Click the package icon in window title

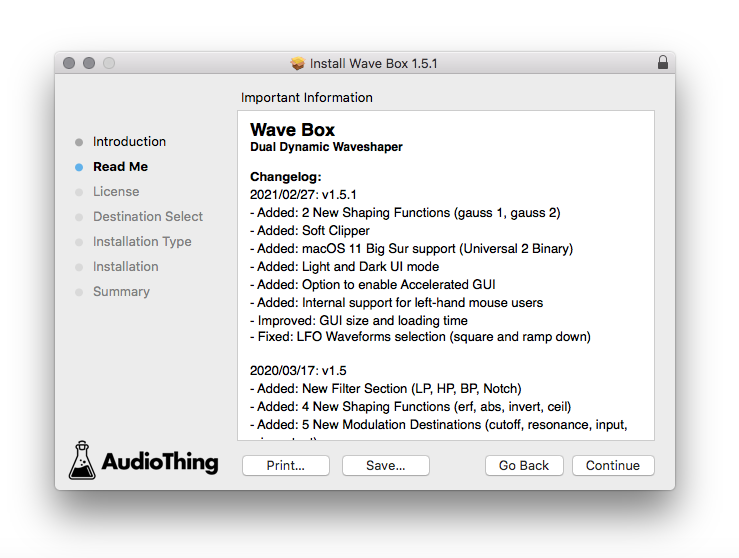[x=297, y=63]
